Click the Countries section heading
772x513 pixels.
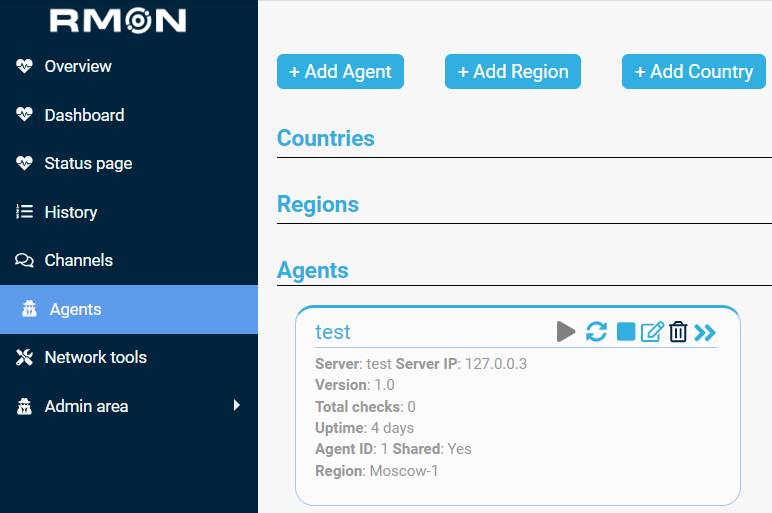(x=326, y=139)
